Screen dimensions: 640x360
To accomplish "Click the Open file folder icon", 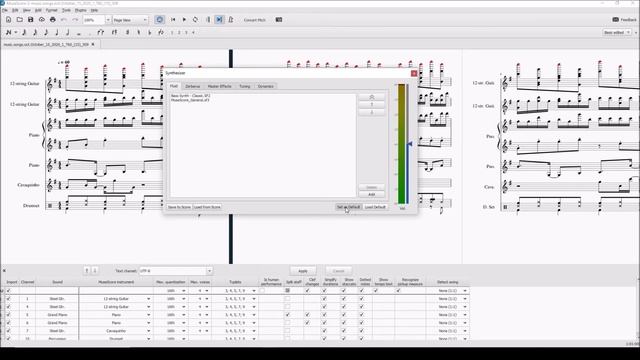I will tap(20, 20).
